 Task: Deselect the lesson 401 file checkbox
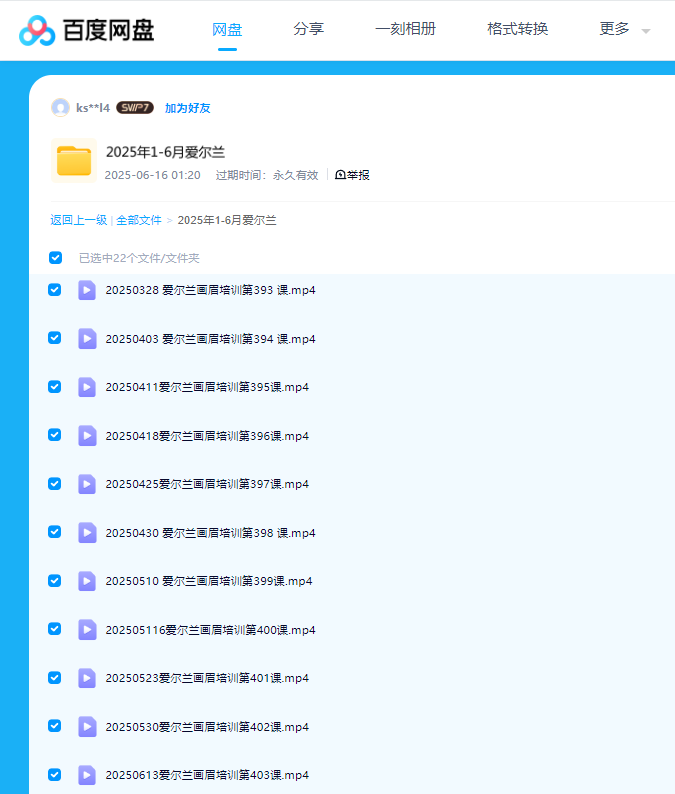click(55, 677)
